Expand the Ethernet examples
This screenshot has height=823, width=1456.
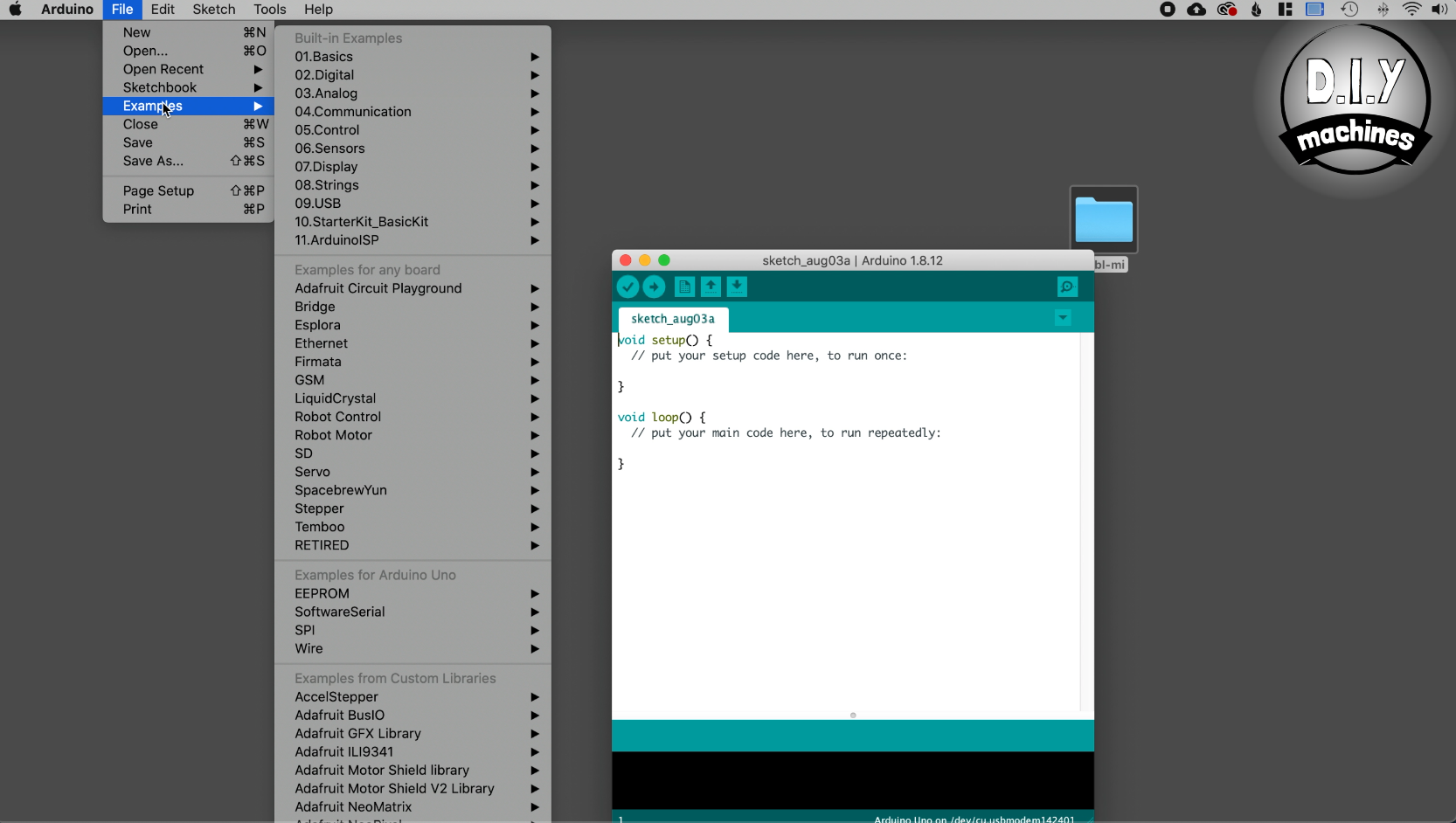(413, 343)
